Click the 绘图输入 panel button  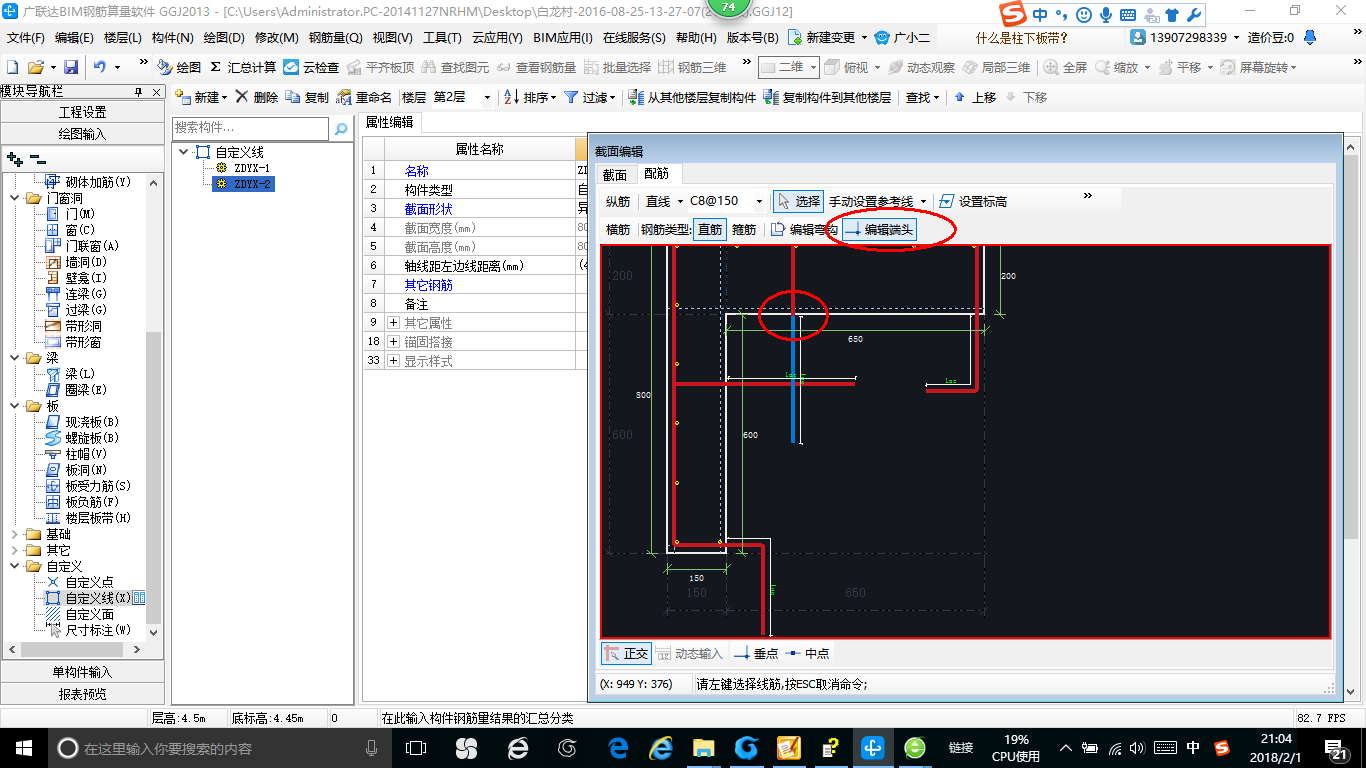click(82, 133)
